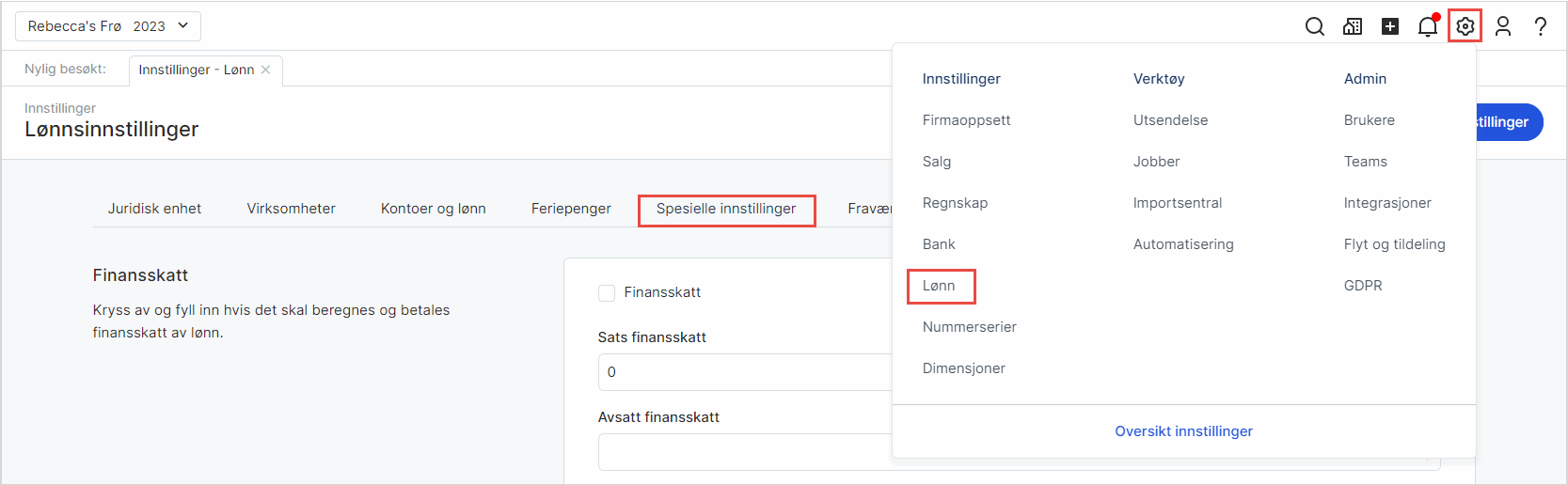Open the Kontoer og lønn tab
The height and width of the screenshot is (485, 1568).
[433, 209]
